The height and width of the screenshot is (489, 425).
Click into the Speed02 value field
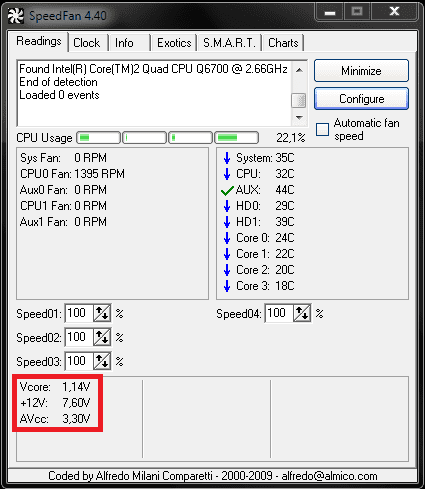pos(79,337)
